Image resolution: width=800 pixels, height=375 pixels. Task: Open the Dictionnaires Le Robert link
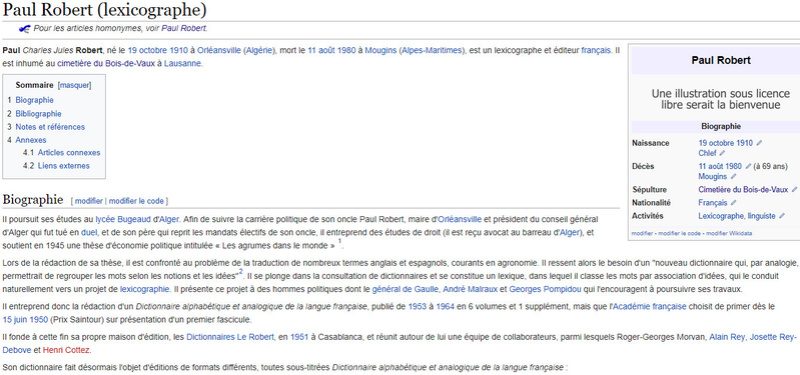point(230,337)
